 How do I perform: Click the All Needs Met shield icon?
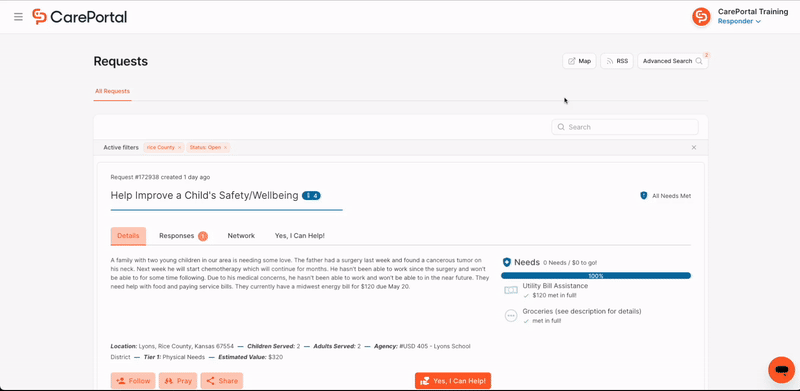(x=643, y=196)
